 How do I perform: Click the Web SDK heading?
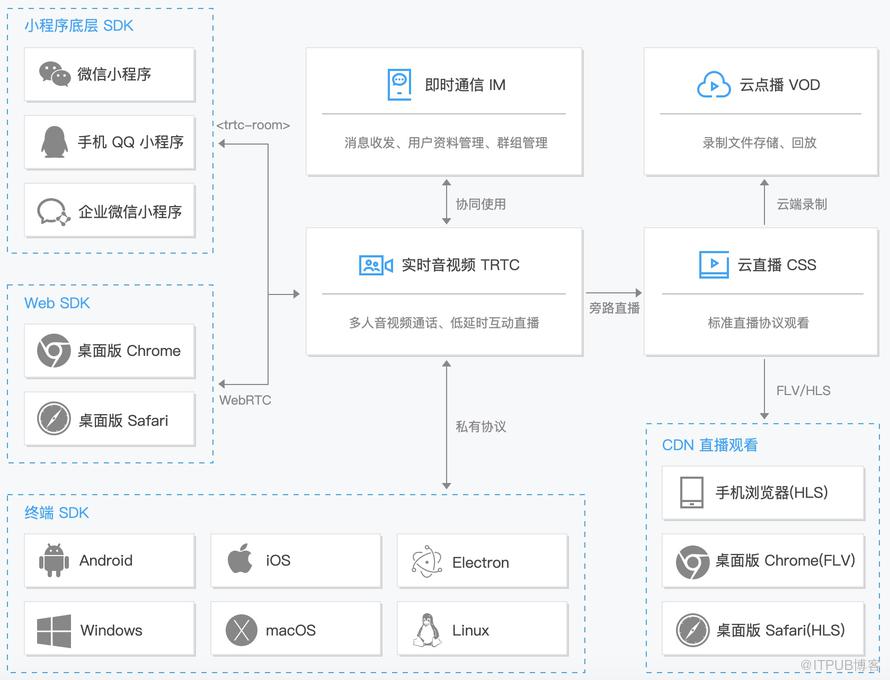[57, 303]
